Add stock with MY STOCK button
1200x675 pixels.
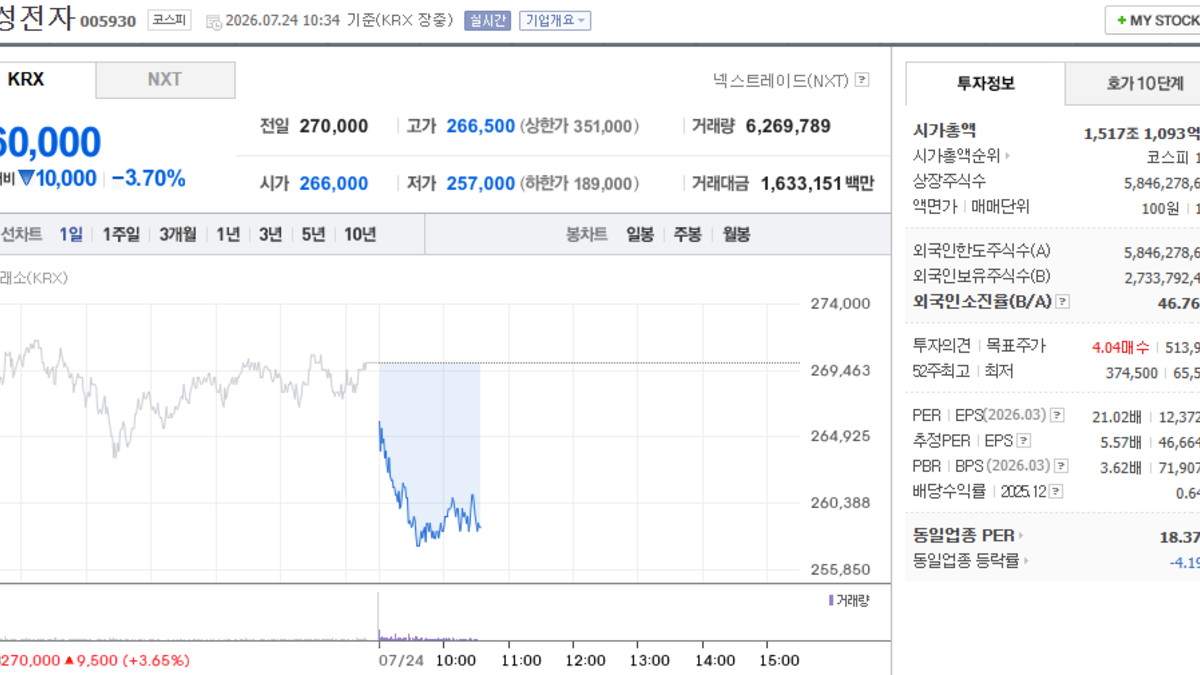tap(1152, 20)
